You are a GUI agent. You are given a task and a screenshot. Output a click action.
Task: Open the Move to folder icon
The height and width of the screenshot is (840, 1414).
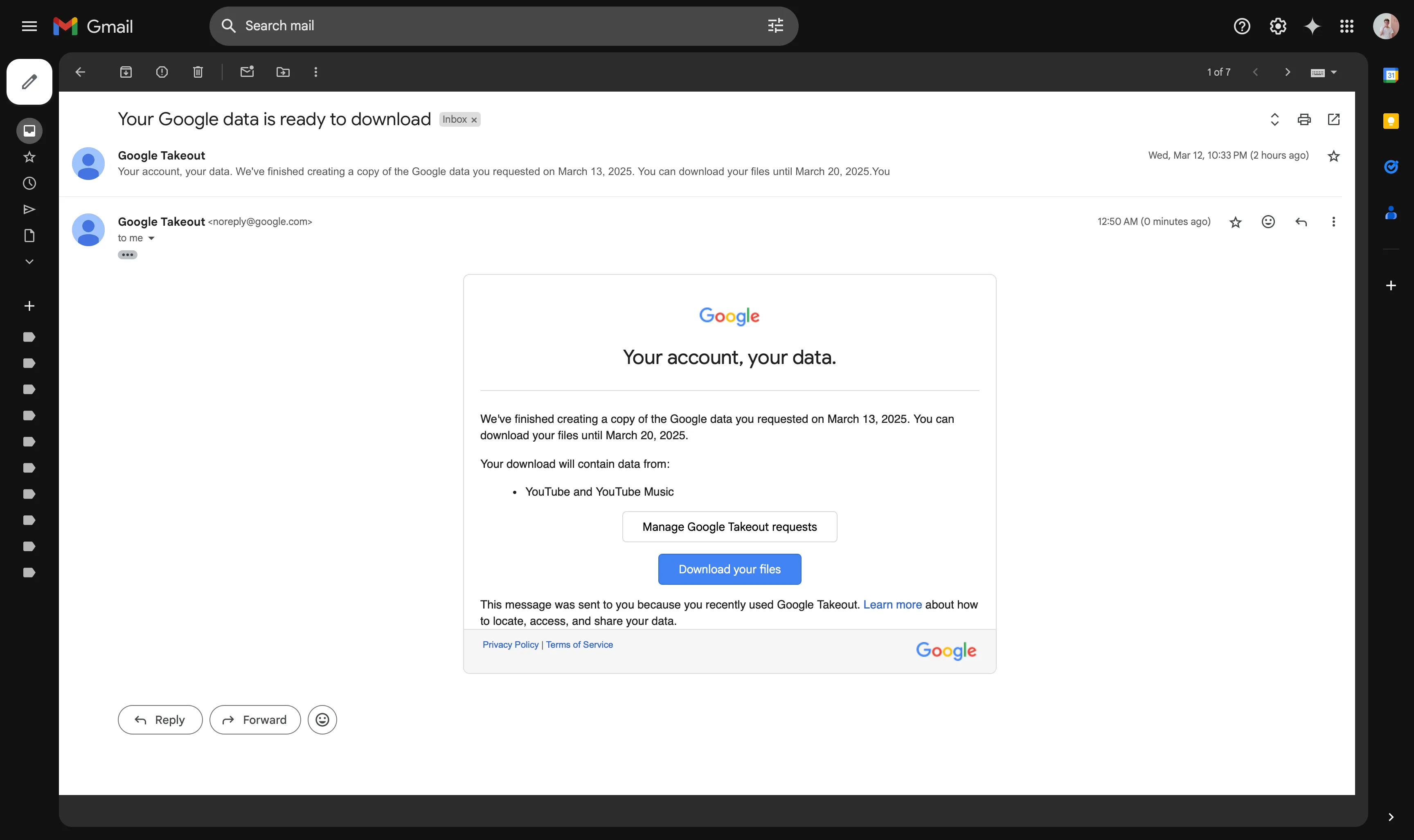point(283,72)
